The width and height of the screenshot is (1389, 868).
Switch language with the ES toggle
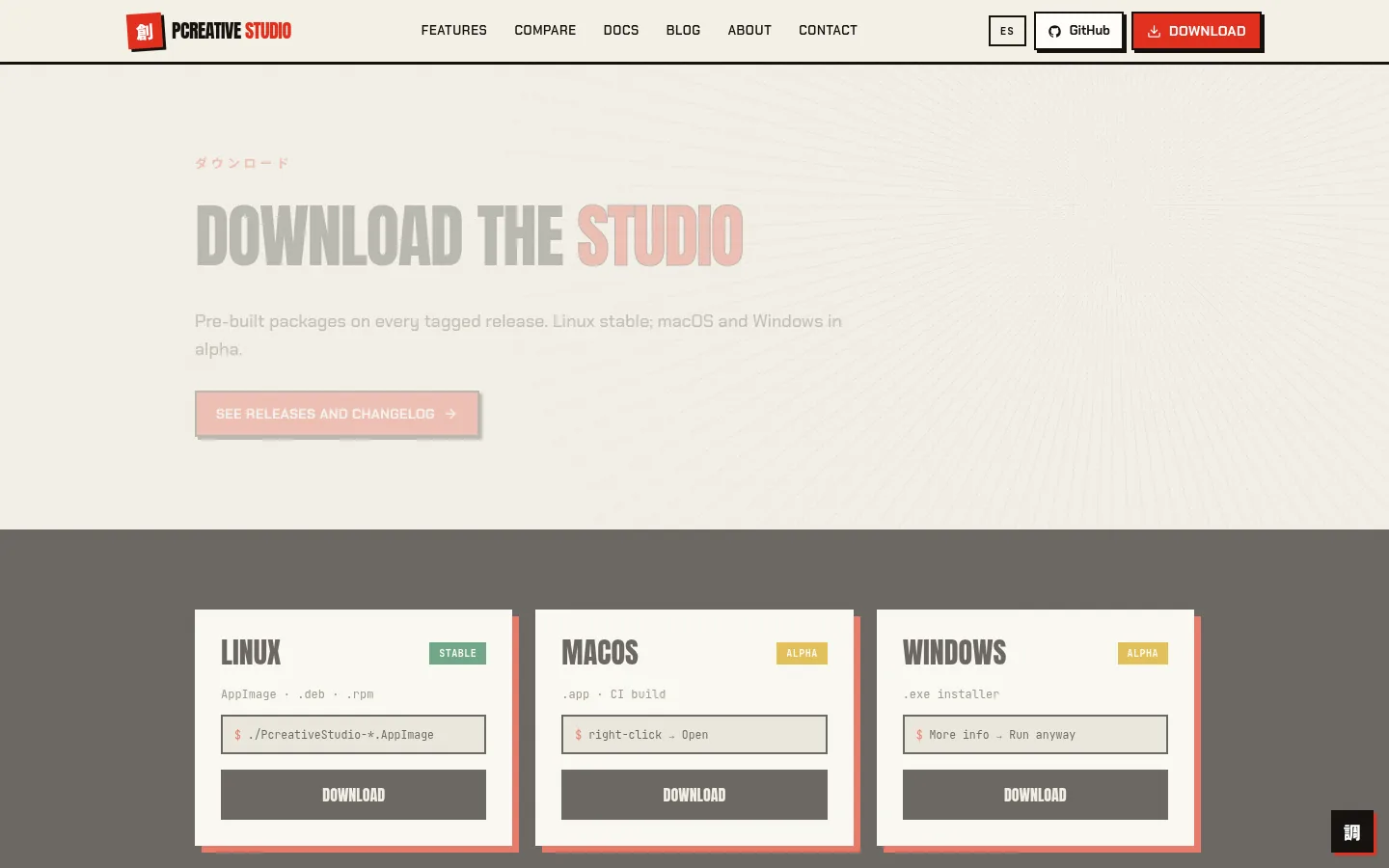coord(1007,31)
